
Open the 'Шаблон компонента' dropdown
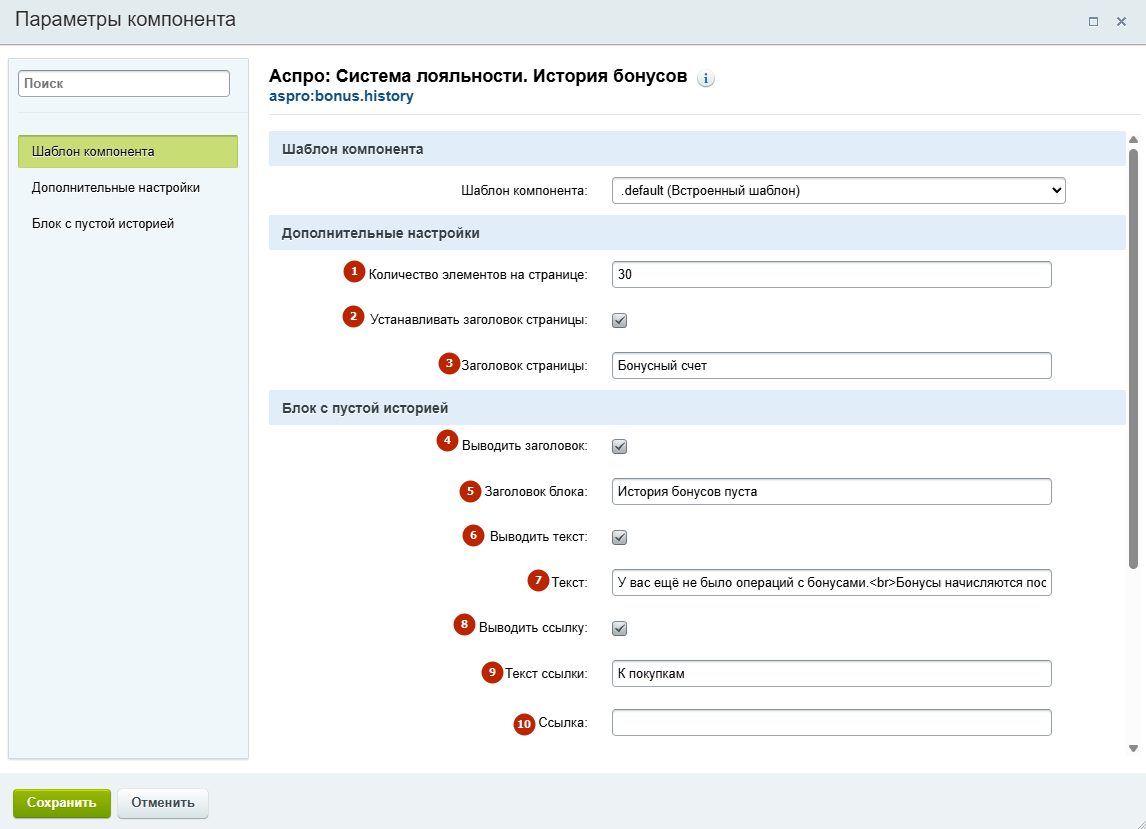click(838, 190)
